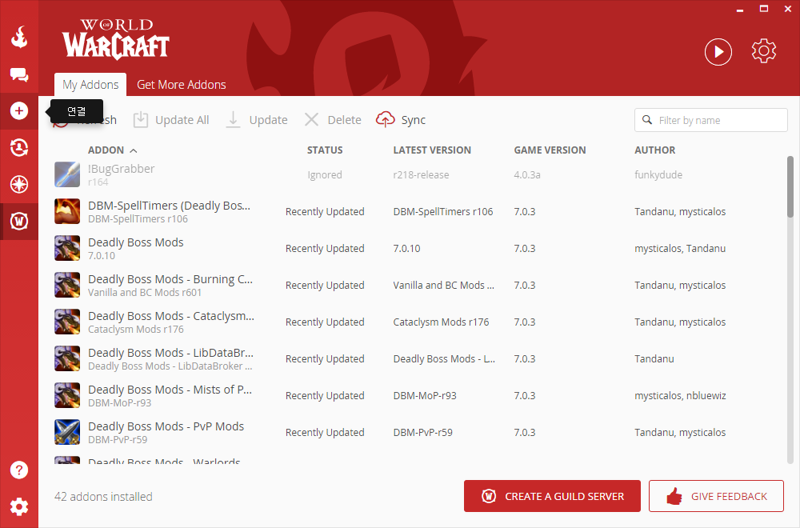
Task: Click the Ignored status of !BugGrabber
Action: click(x=324, y=175)
